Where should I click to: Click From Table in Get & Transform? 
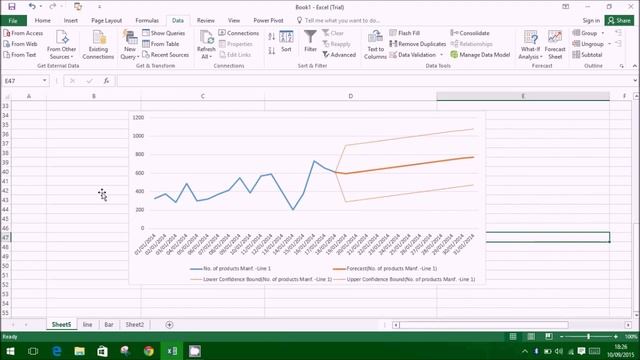tap(161, 44)
